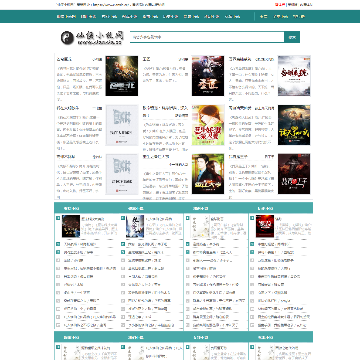Screen dimensions: 360x360
Task: Open the red-haired girl romance book cover
Action: pos(208,125)
